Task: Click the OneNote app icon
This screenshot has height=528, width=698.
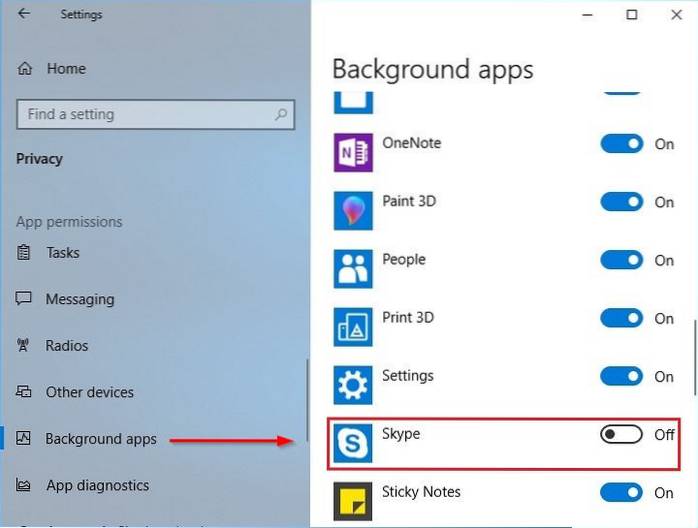Action: pos(353,153)
